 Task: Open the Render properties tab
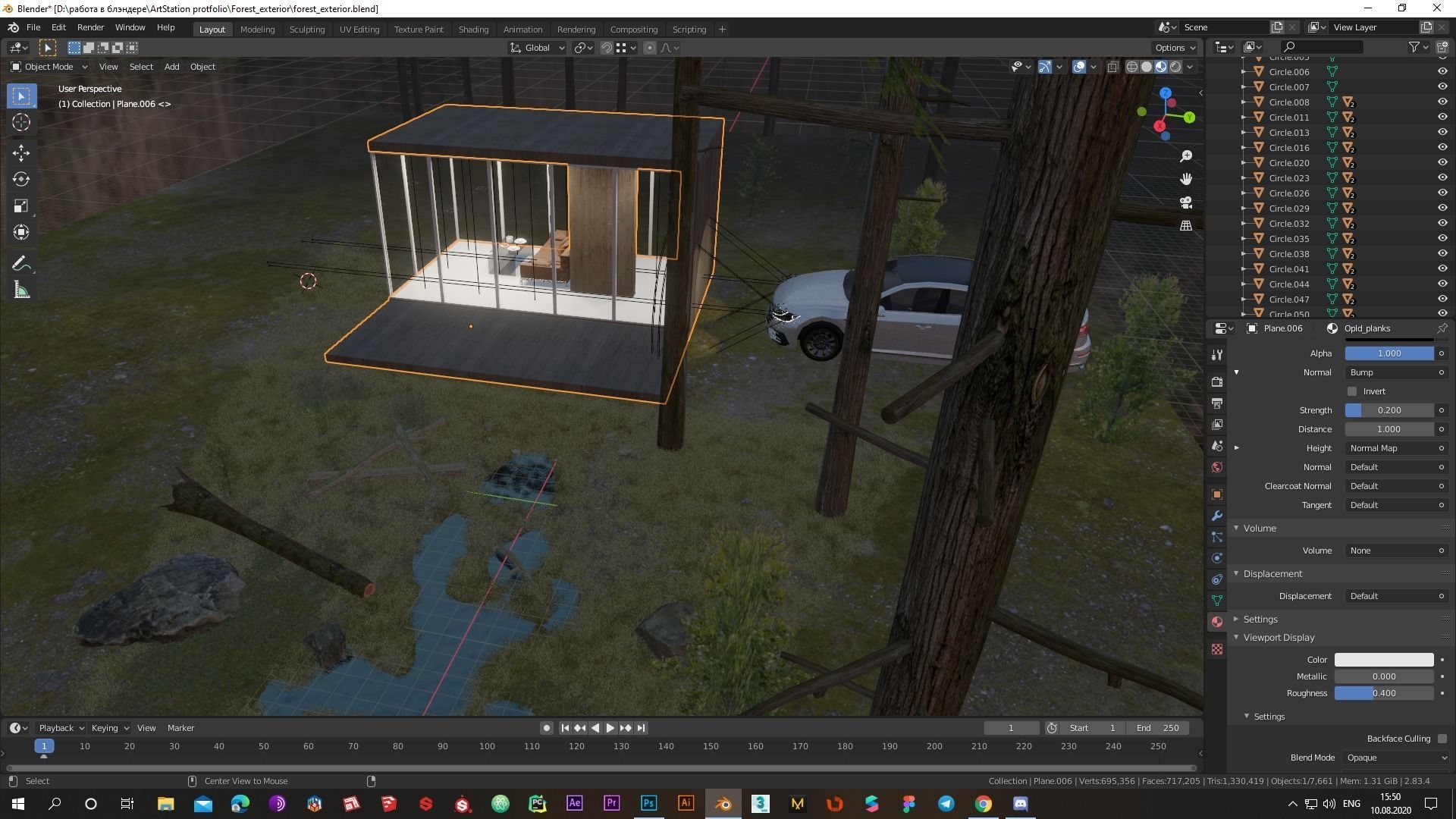pos(1217,382)
